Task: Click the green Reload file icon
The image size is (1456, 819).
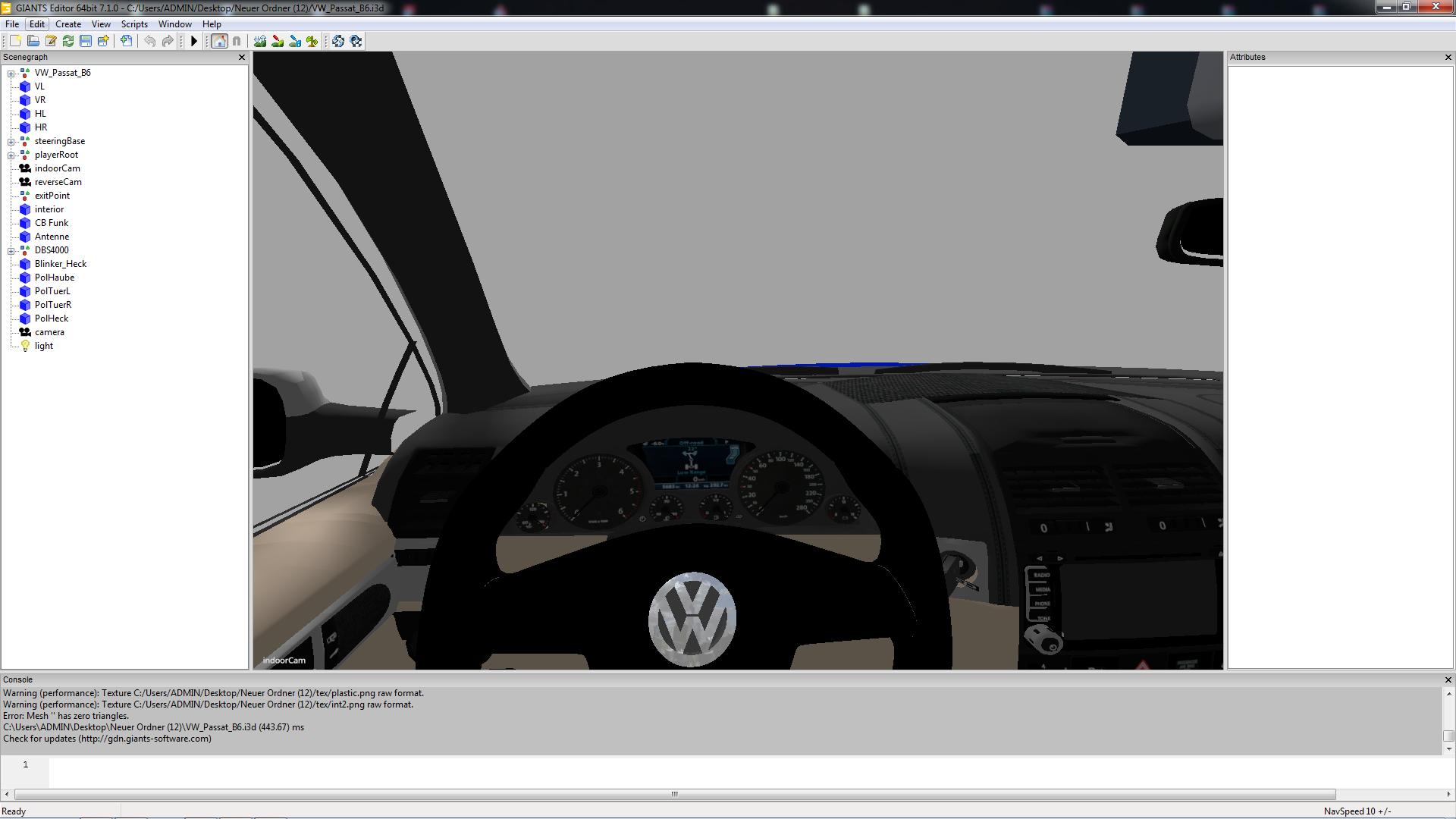Action: 68,41
